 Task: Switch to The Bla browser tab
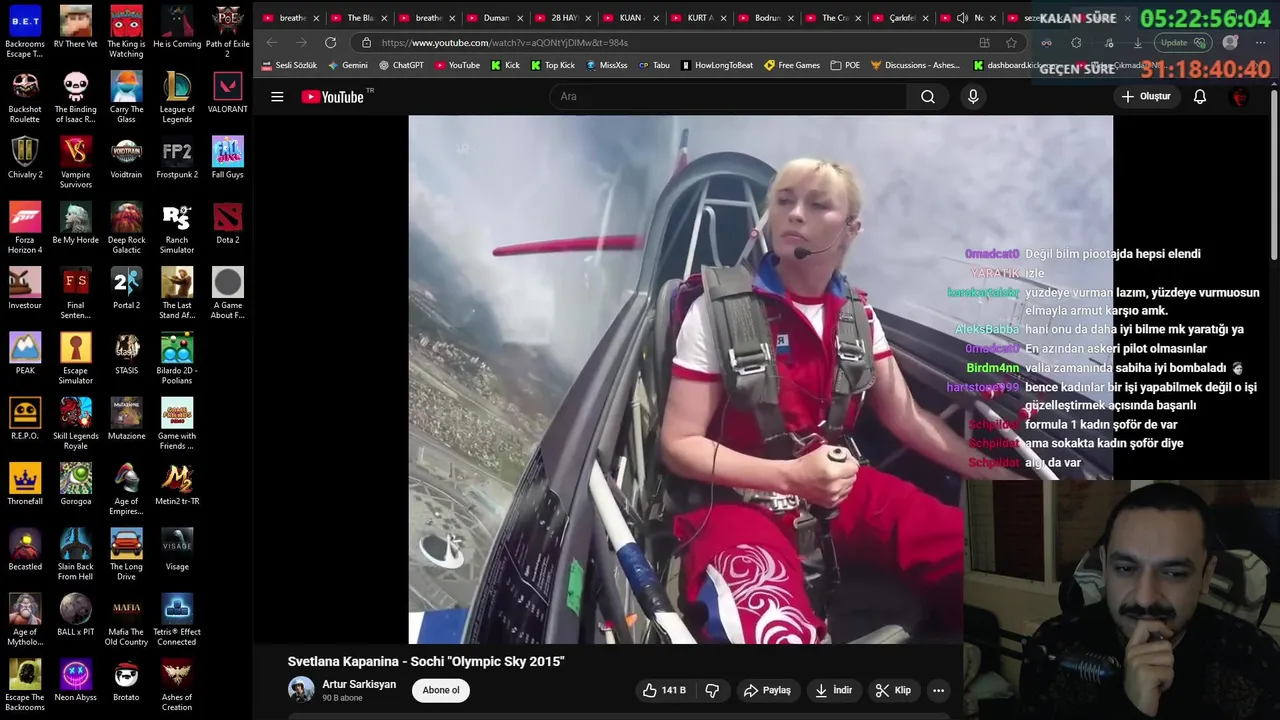point(359,18)
